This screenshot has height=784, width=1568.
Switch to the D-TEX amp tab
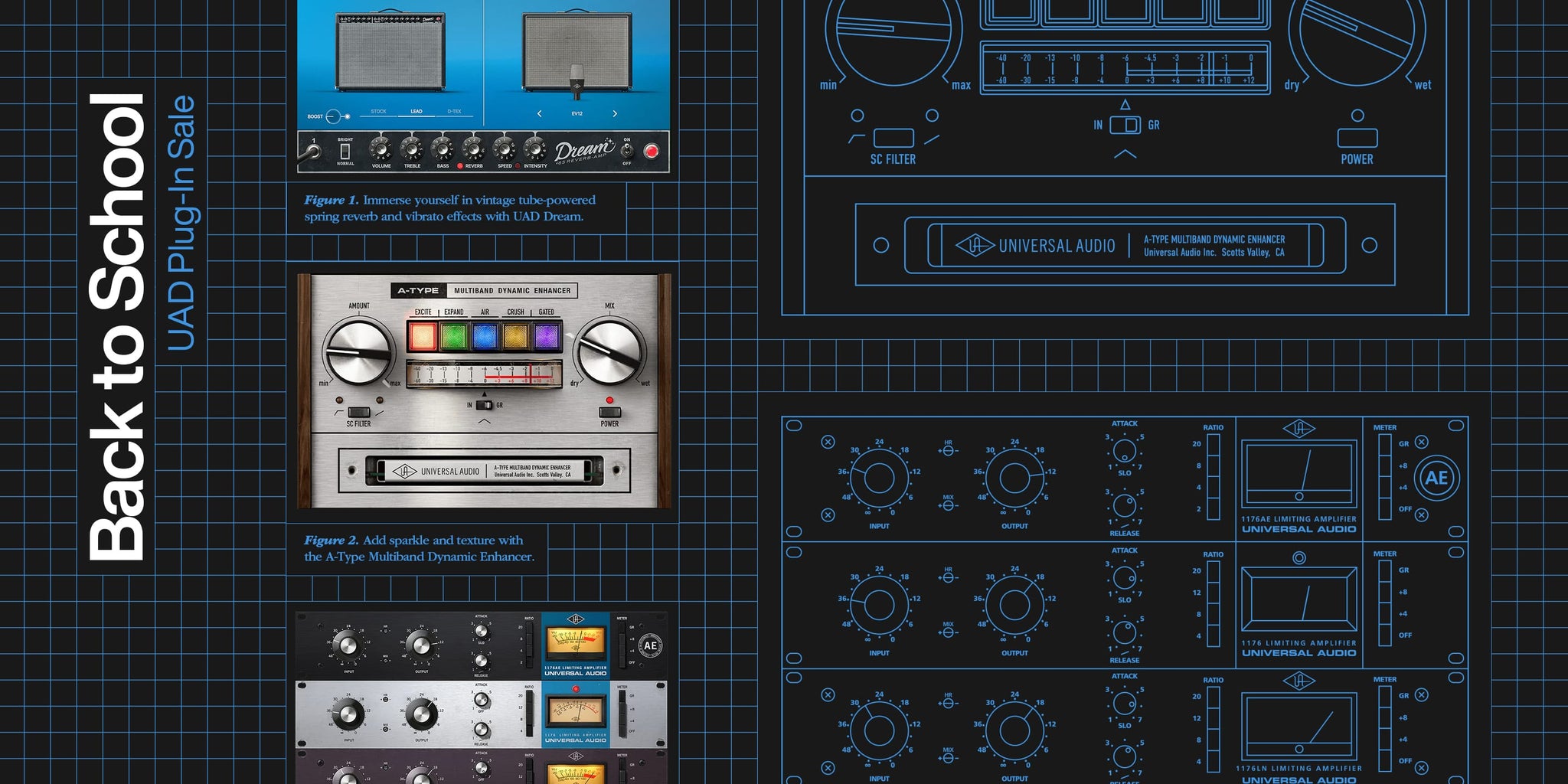point(454,112)
